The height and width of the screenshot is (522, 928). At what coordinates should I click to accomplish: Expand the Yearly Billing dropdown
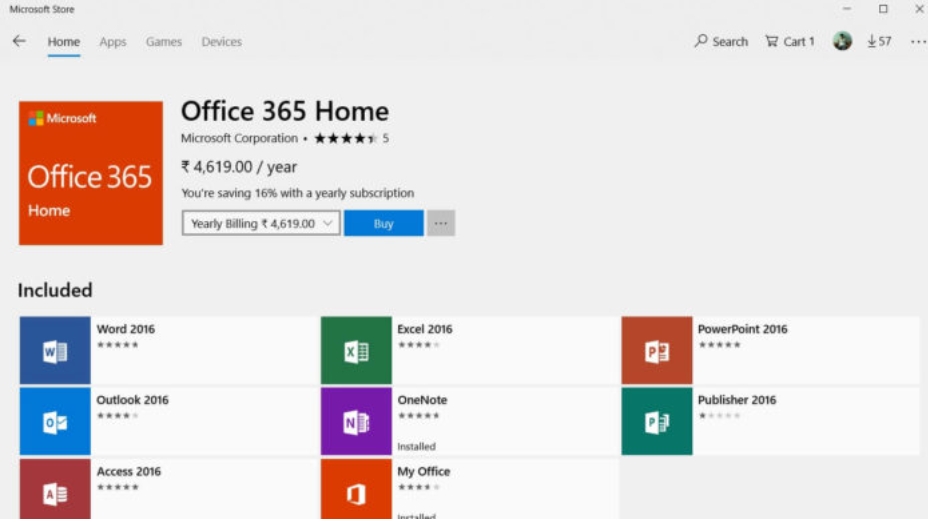261,224
